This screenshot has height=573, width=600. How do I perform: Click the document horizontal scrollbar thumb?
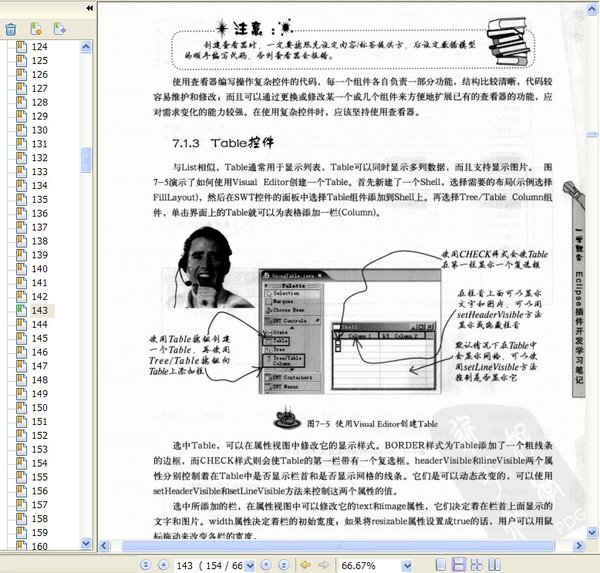coord(338,546)
